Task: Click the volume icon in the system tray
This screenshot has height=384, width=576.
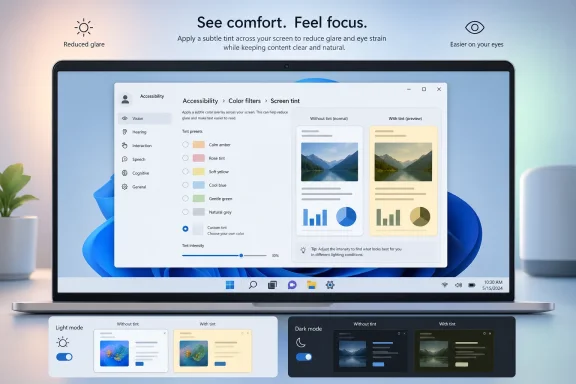Action: click(458, 285)
